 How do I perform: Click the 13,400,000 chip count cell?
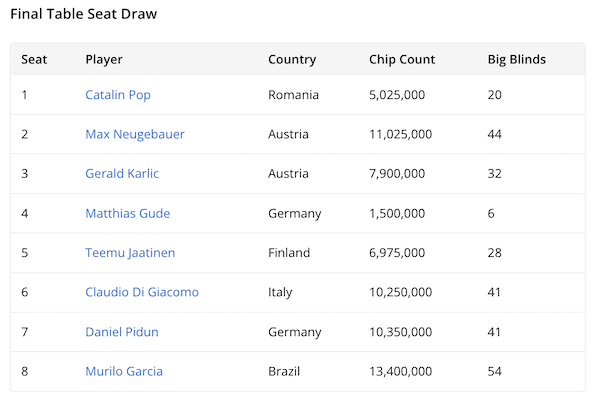(x=400, y=371)
